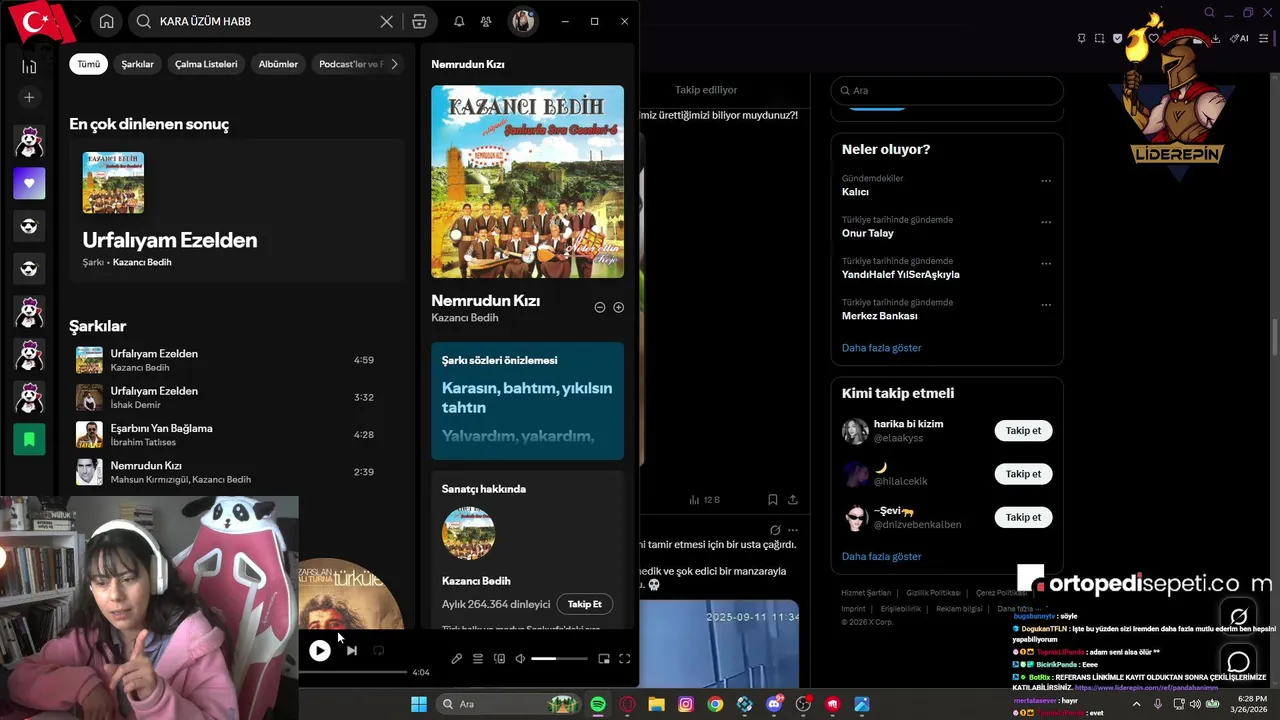Select the Albümler filter chip

click(278, 64)
